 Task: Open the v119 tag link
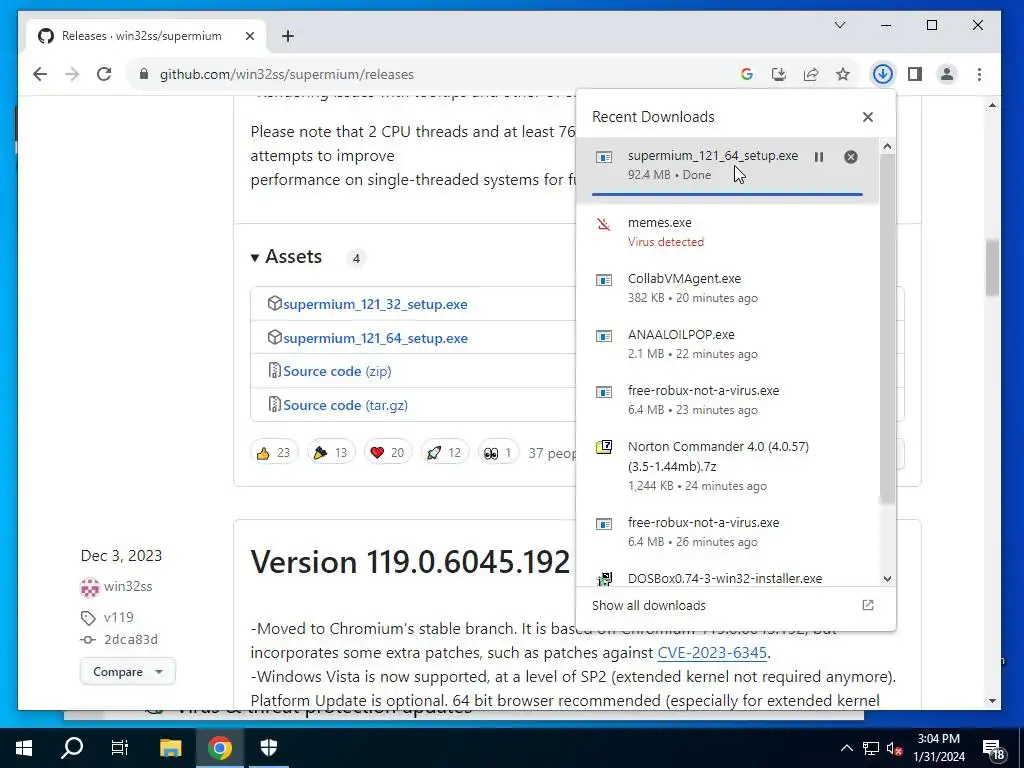coord(118,617)
